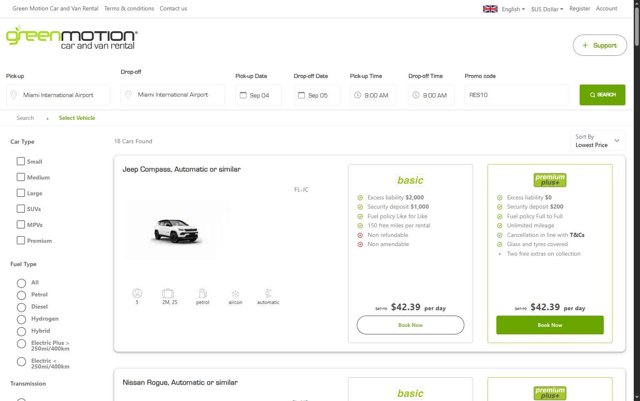Edit the Pick-up location field
Viewport: 640px width, 401px height.
coord(58,95)
